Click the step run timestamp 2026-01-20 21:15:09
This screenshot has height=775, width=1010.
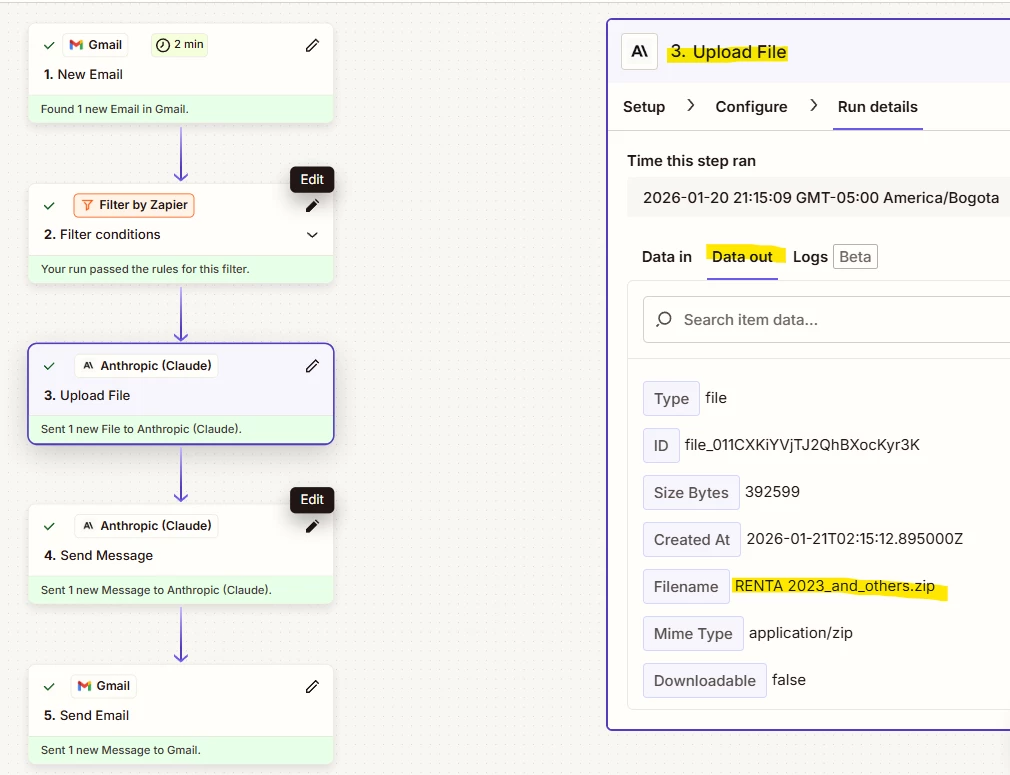[x=821, y=198]
